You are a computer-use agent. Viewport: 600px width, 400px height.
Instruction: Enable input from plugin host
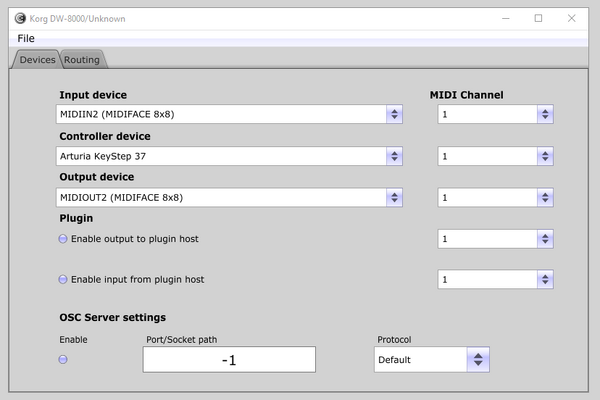[63, 279]
